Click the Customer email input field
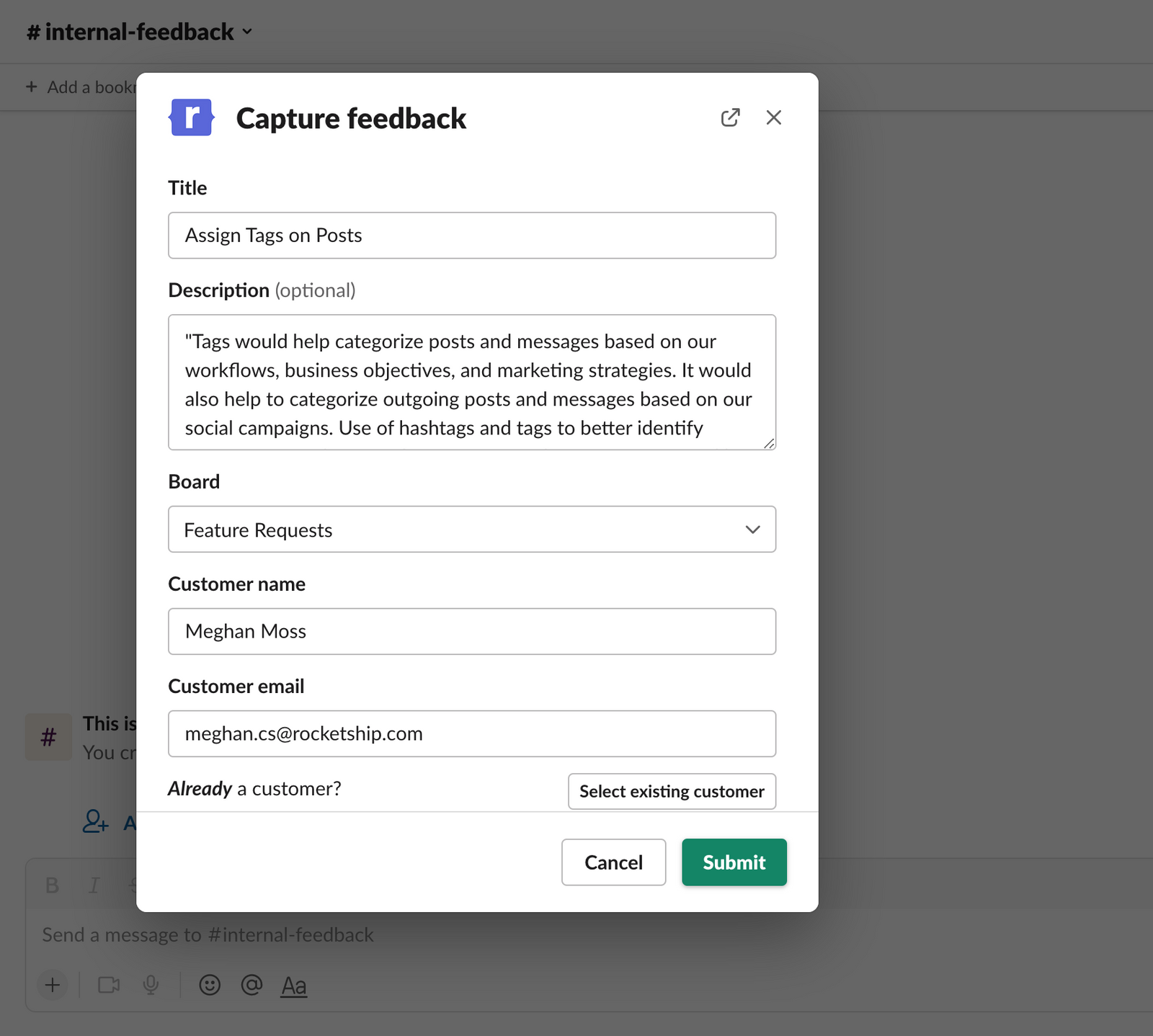This screenshot has height=1036, width=1153. 471,733
